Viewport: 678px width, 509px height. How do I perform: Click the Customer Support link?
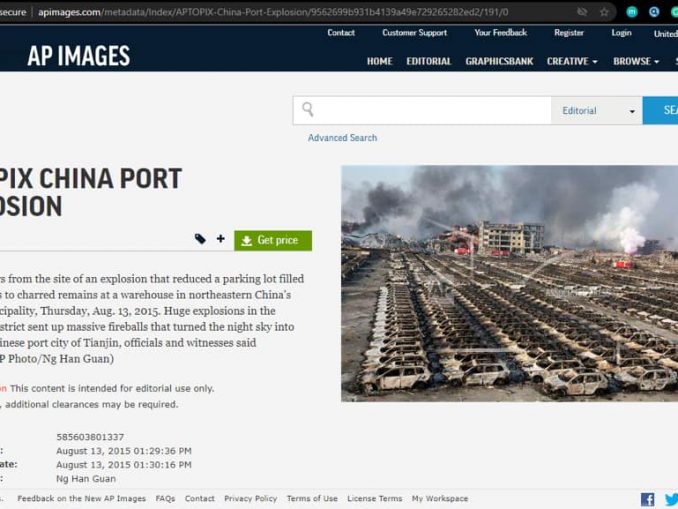414,33
